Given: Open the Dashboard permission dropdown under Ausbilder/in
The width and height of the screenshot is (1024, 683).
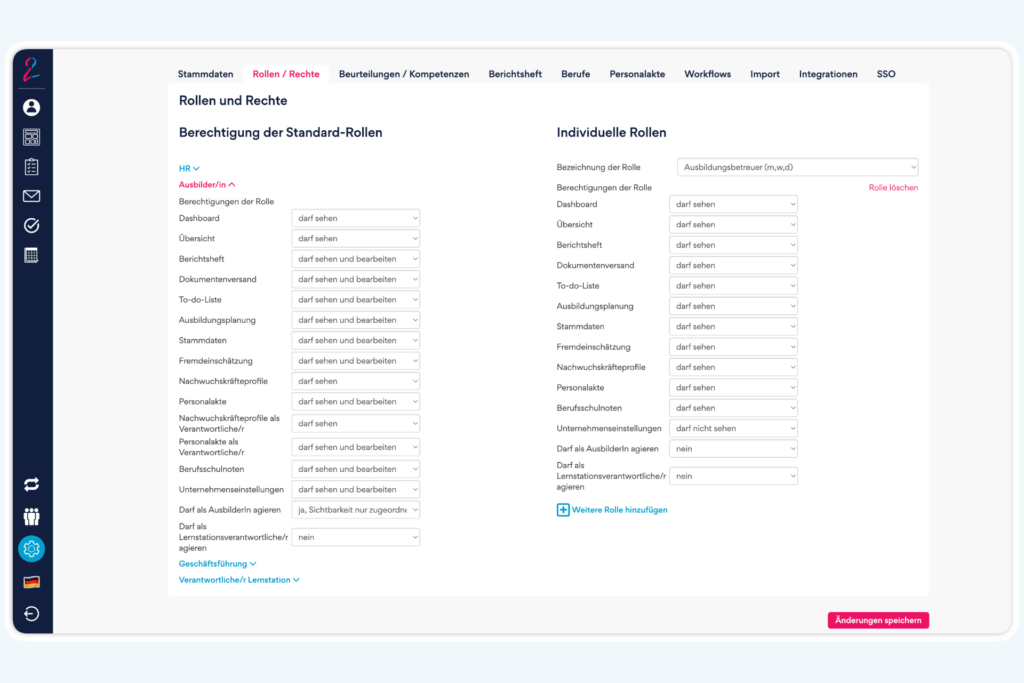Looking at the screenshot, I should pos(355,218).
